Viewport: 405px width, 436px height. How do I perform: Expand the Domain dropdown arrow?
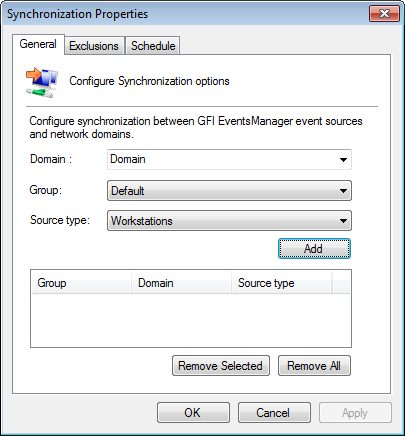[x=343, y=160]
